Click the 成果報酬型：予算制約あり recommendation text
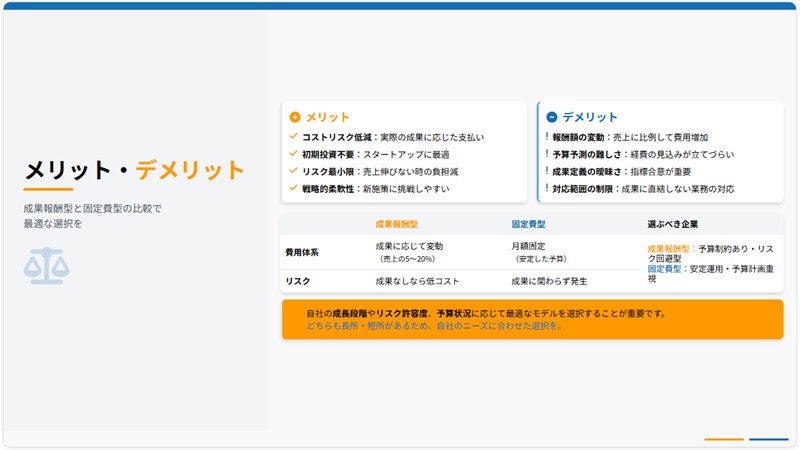Image resolution: width=800 pixels, height=450 pixels. (710, 254)
